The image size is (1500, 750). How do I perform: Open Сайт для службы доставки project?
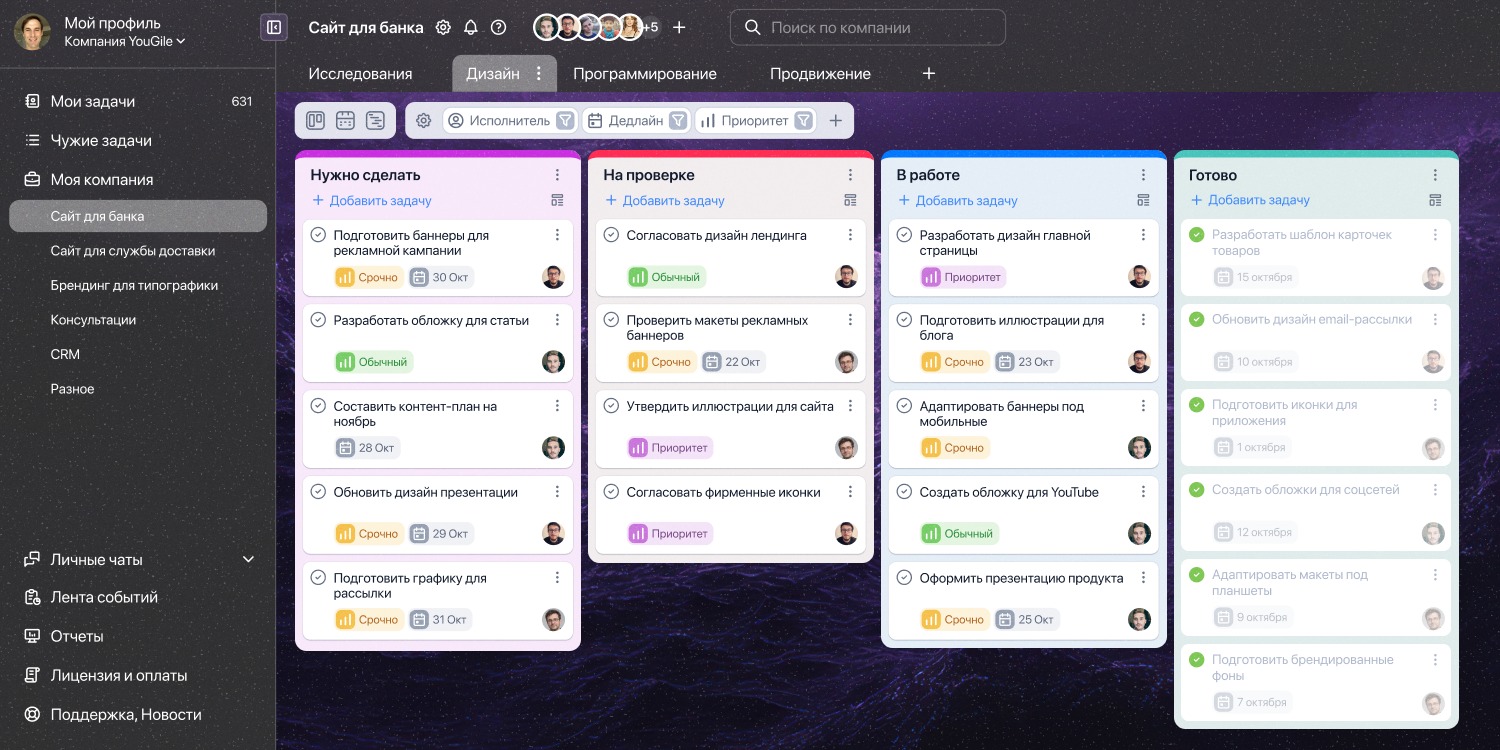point(133,251)
